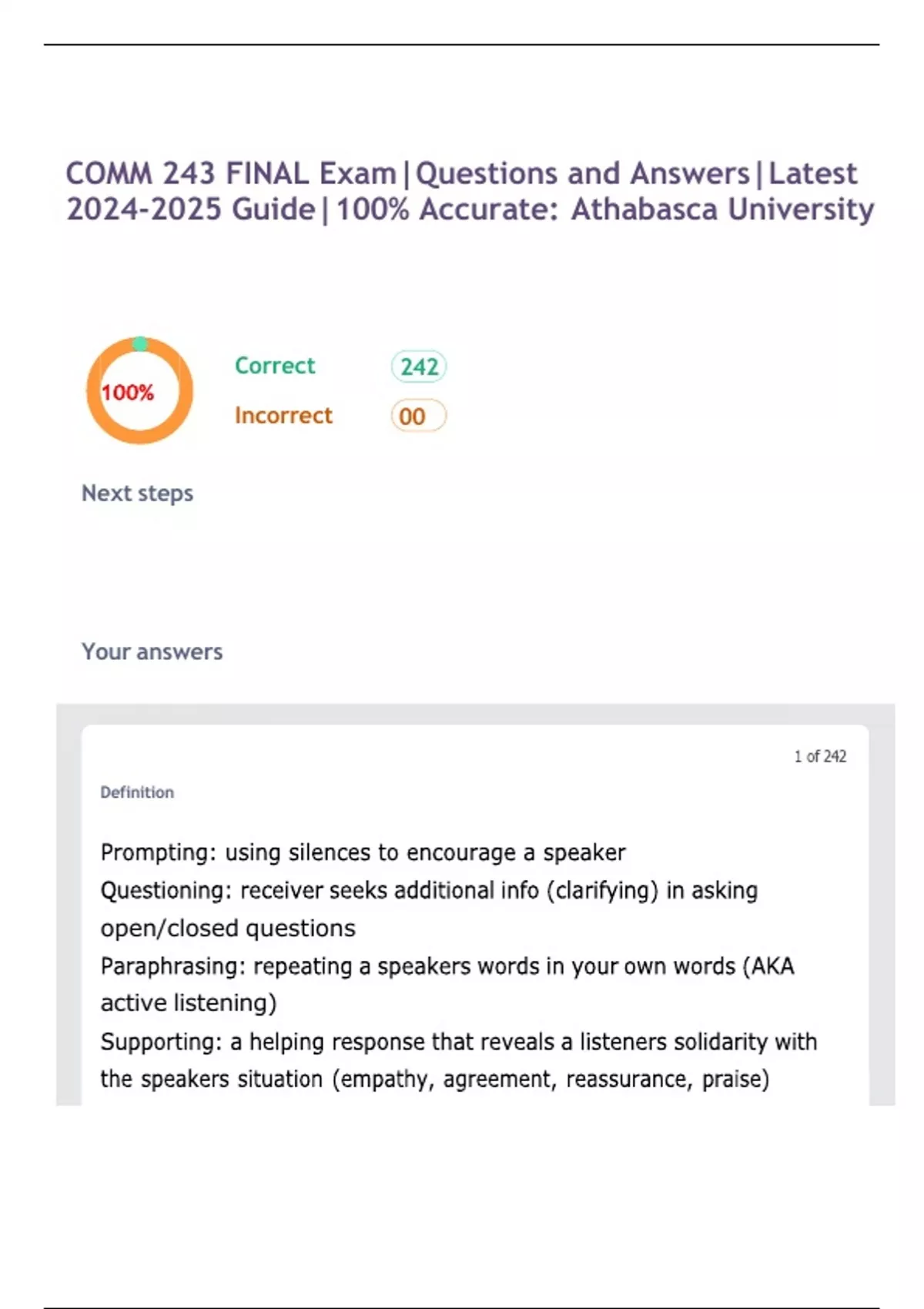The image size is (924, 1309).
Task: Select the green 242 correct count badge
Action: click(x=419, y=367)
